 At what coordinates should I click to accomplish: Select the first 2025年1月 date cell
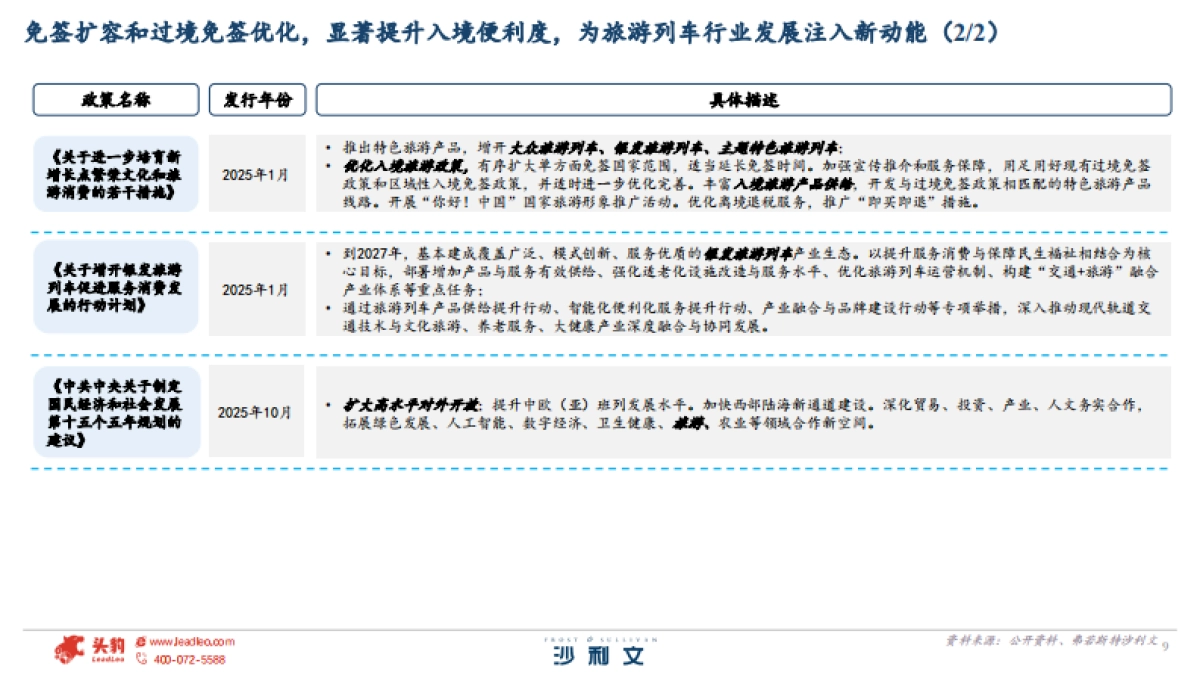pos(256,172)
